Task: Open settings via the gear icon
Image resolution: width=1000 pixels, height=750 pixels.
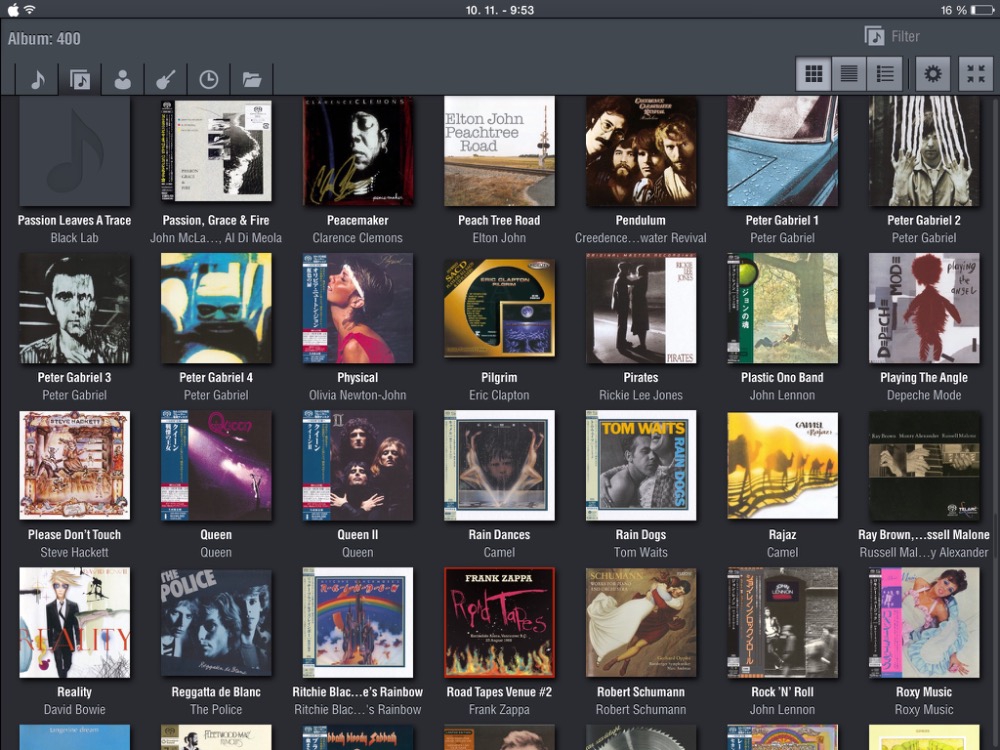Action: click(x=933, y=74)
